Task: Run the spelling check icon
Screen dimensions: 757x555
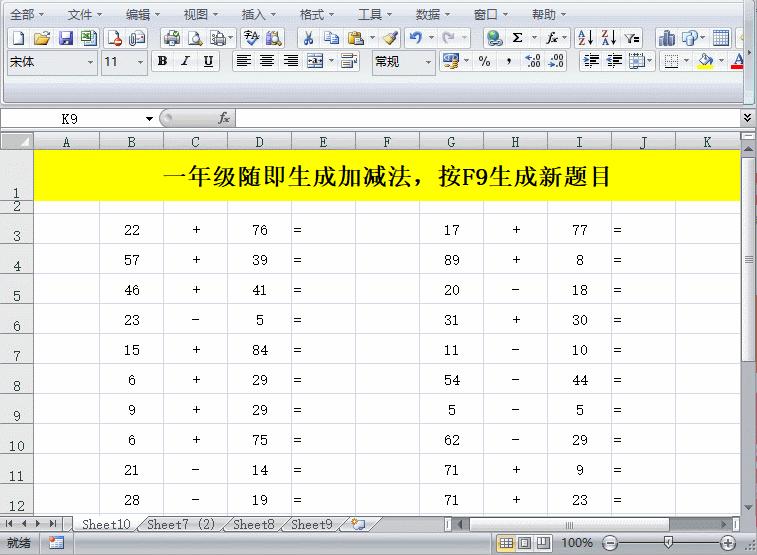Action: tap(251, 38)
